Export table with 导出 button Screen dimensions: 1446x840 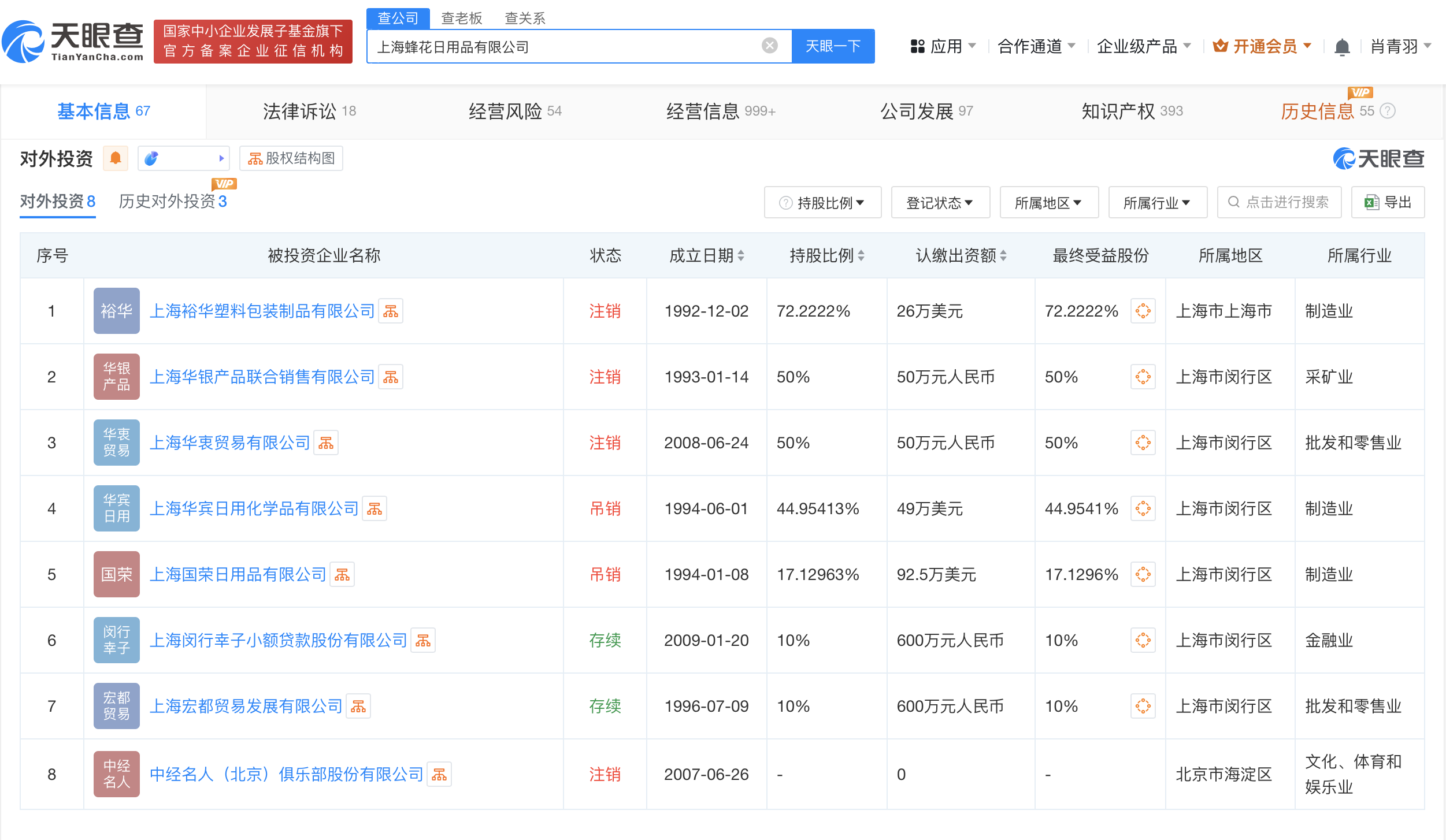[1388, 202]
